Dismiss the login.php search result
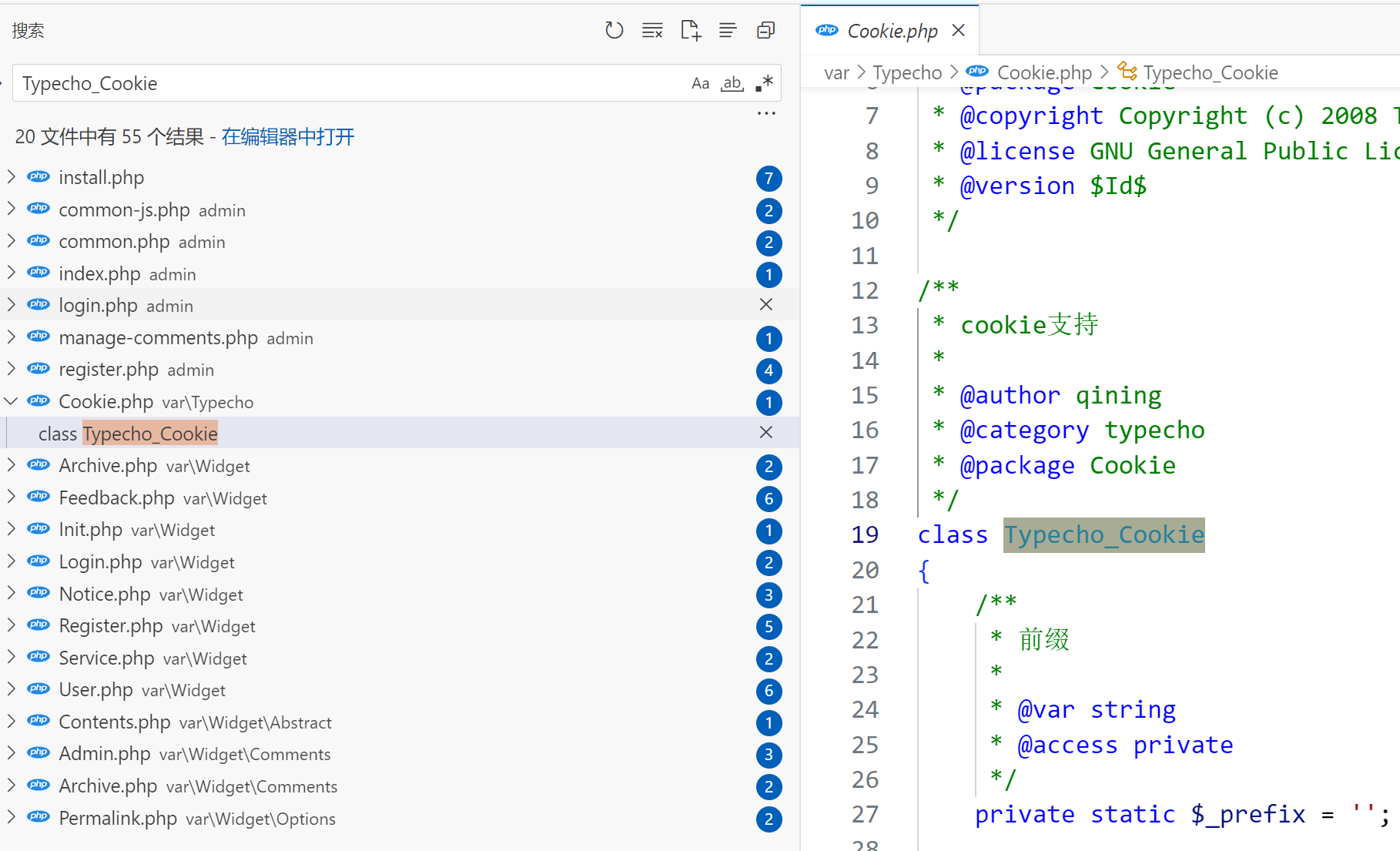 coord(766,305)
